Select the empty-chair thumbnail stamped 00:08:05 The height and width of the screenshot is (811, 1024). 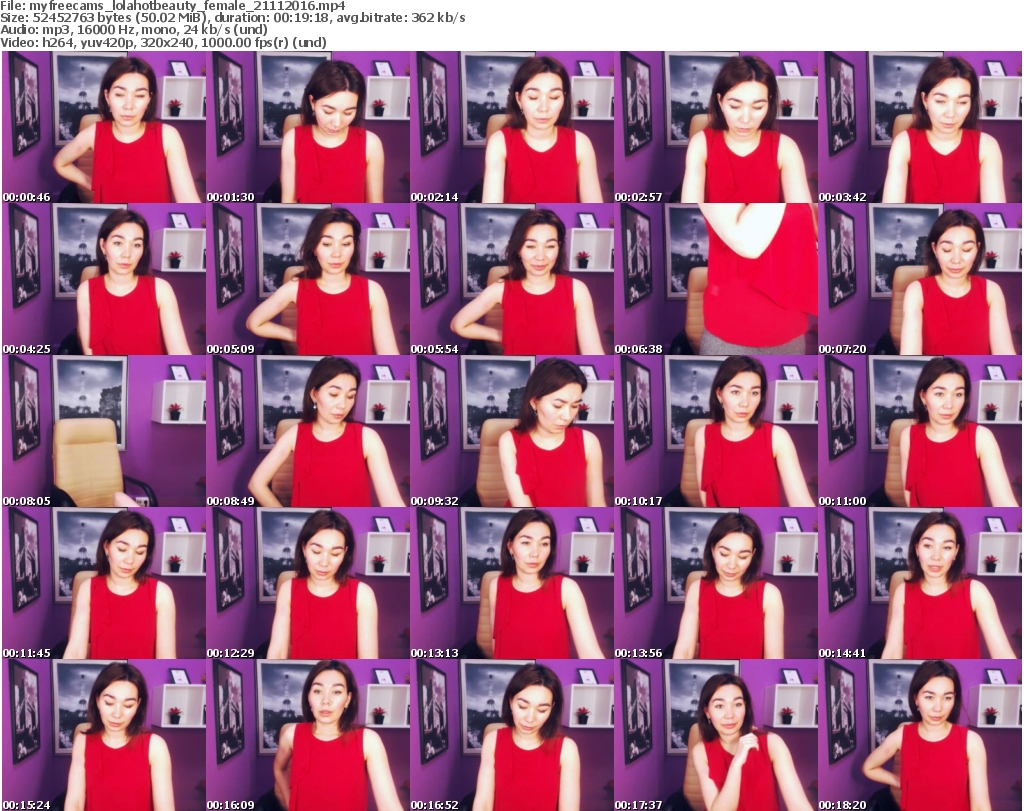pos(104,432)
